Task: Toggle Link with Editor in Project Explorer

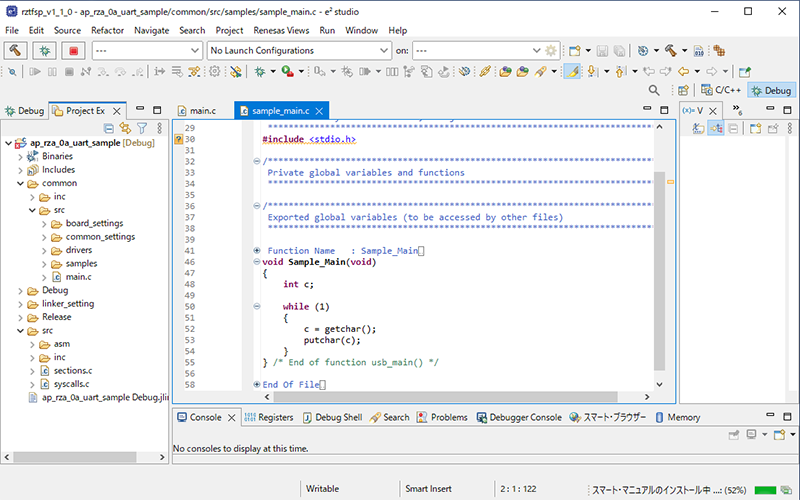Action: click(125, 128)
